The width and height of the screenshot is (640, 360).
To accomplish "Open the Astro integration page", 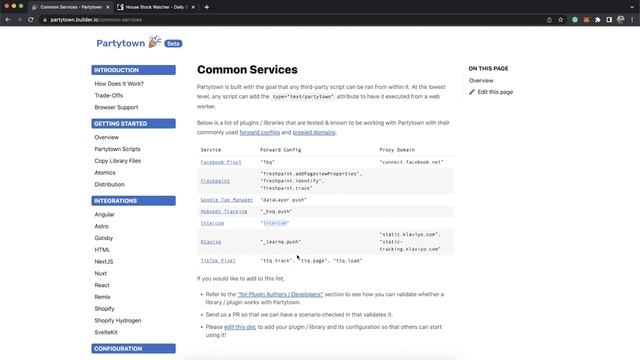I will click(x=102, y=227).
